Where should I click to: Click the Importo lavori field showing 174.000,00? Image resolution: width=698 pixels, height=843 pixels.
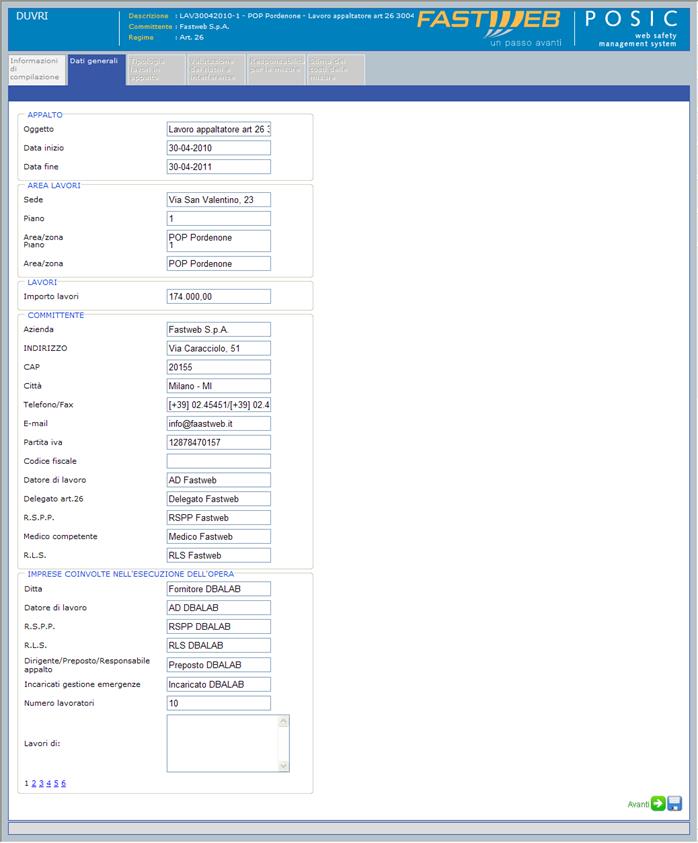coord(219,296)
